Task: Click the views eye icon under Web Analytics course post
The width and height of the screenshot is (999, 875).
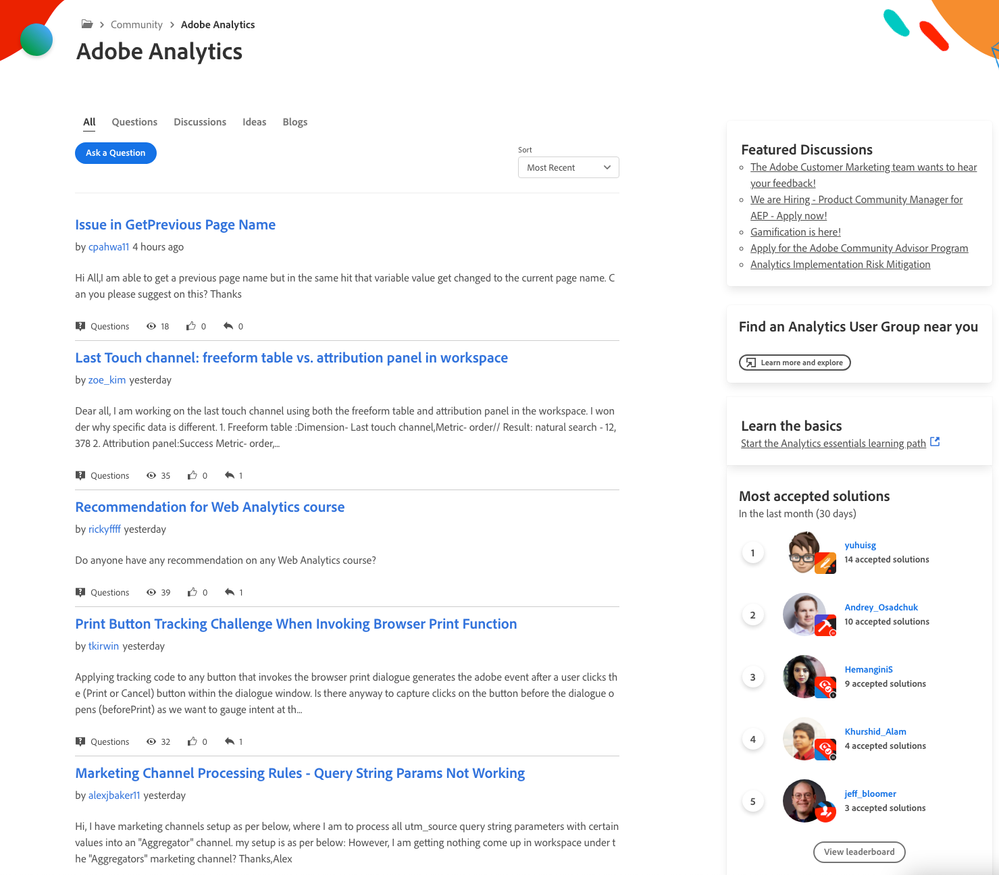Action: pyautogui.click(x=151, y=592)
